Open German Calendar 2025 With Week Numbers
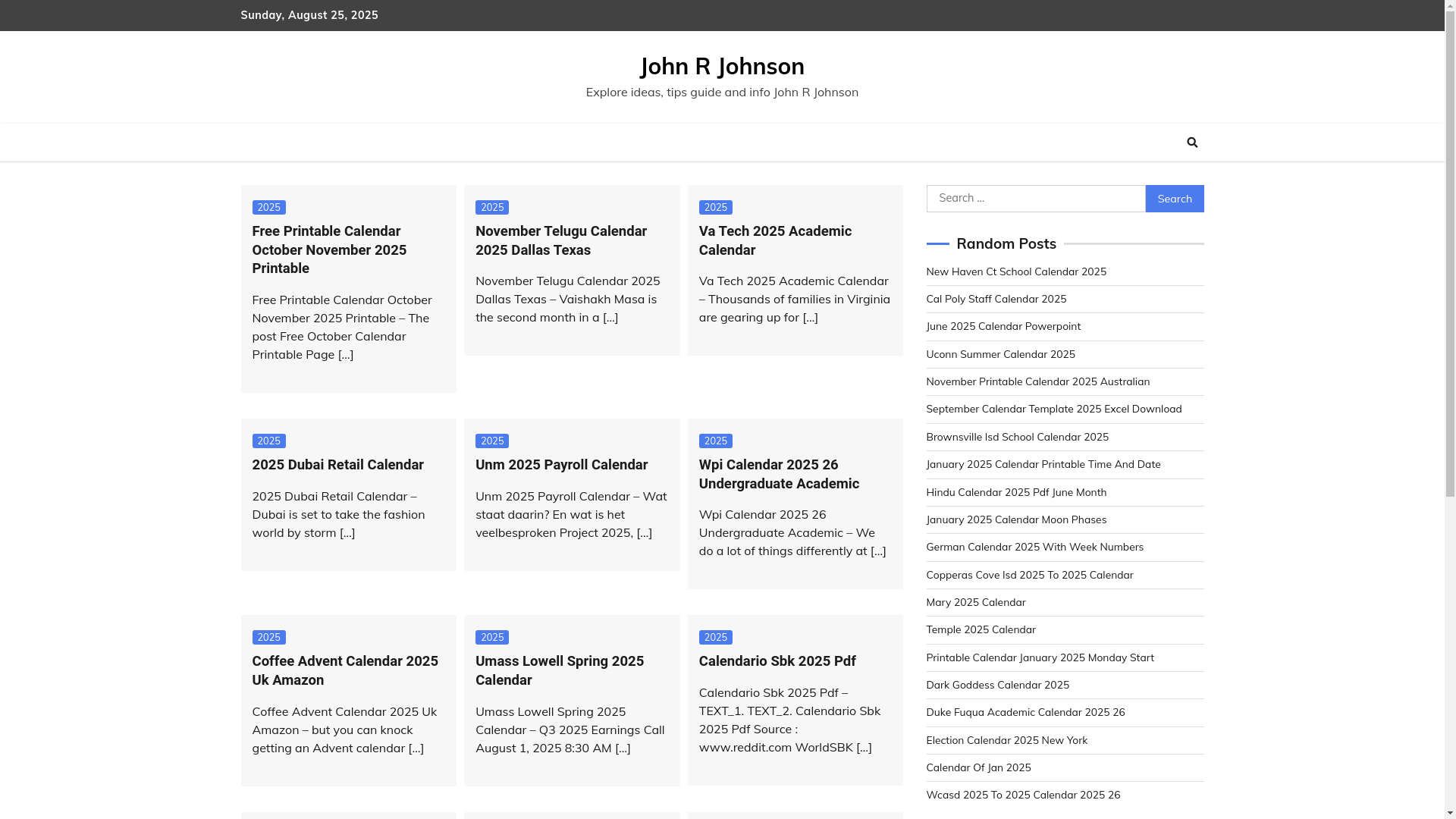The width and height of the screenshot is (1456, 819). point(1034,547)
